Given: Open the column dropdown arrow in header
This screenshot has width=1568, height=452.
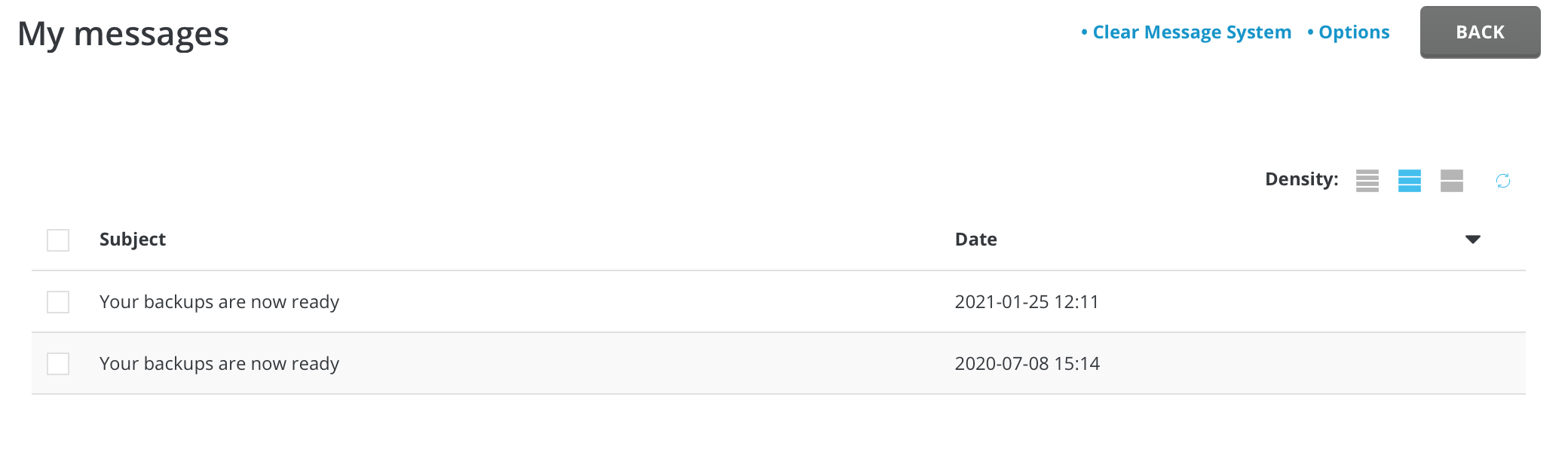Looking at the screenshot, I should (1472, 240).
